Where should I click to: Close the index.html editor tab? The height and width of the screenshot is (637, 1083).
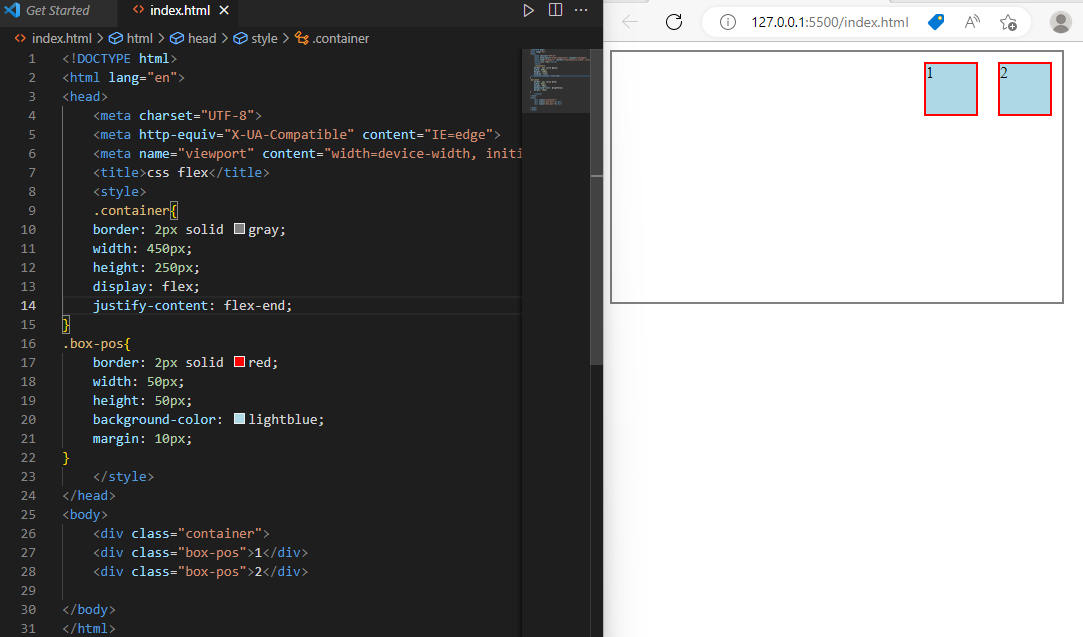coord(224,10)
